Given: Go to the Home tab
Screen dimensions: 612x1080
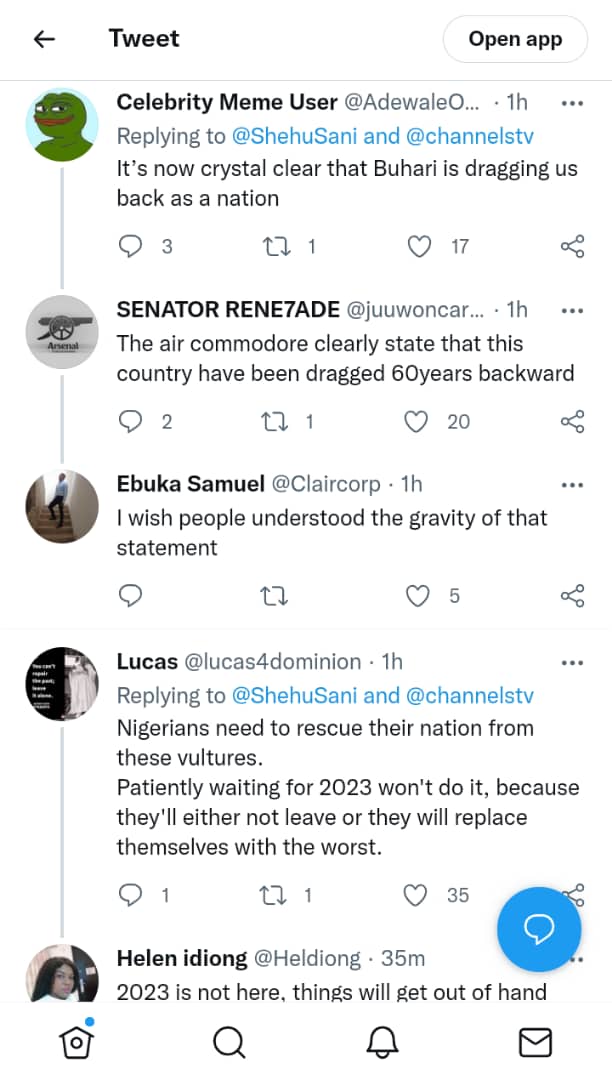Looking at the screenshot, I should pos(76,1043).
